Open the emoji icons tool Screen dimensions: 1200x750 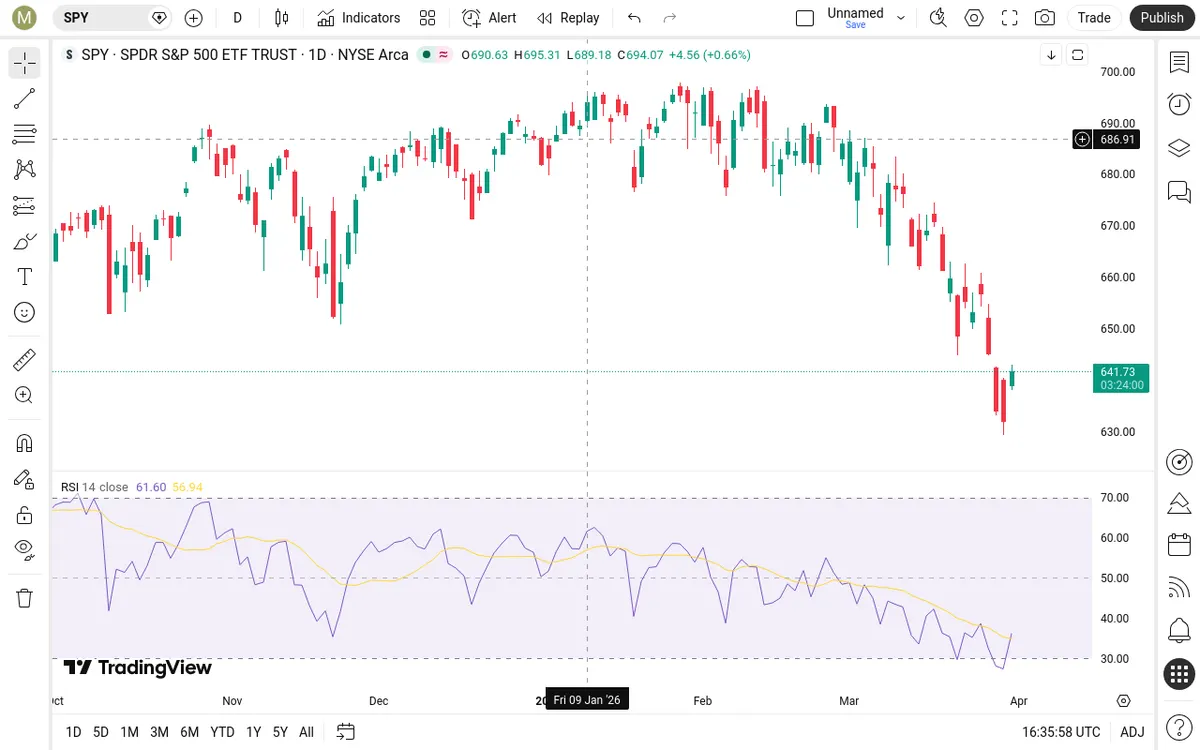25,313
